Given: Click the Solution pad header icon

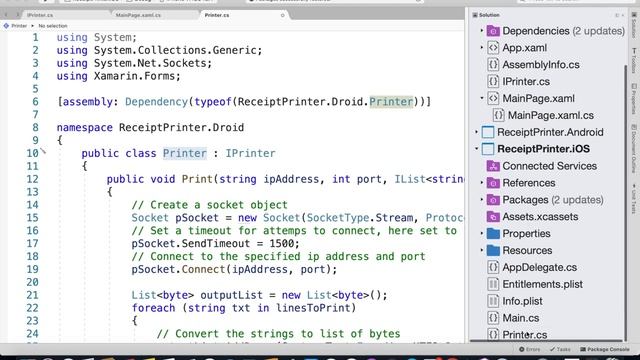Looking at the screenshot, I should pyautogui.click(x=475, y=15).
